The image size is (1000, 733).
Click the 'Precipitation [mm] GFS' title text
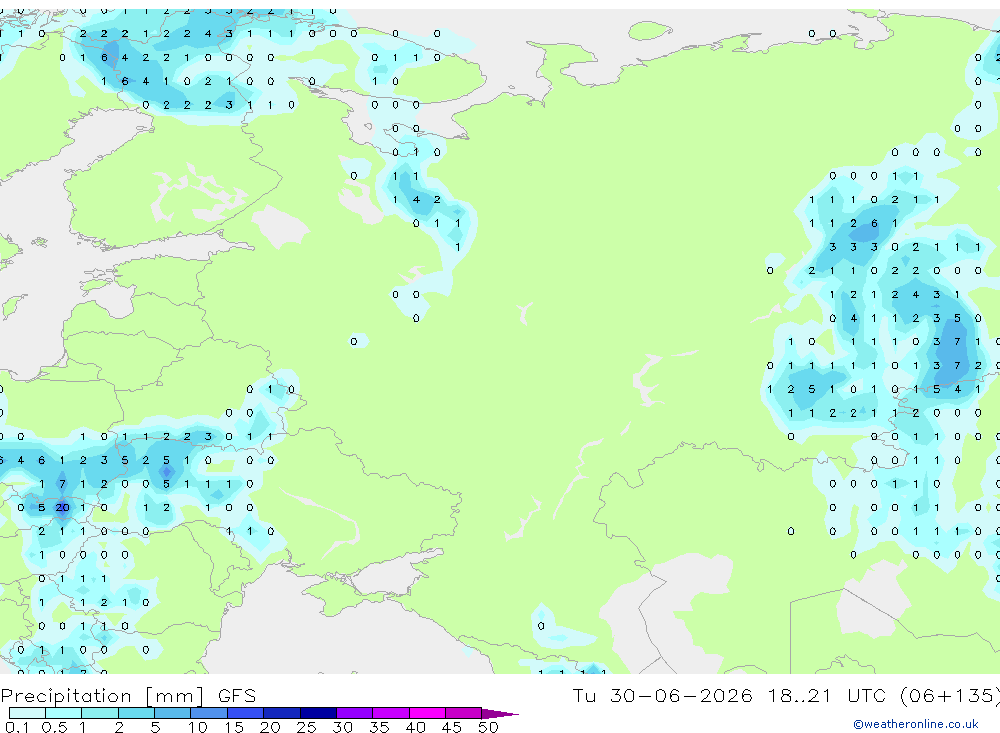pos(128,695)
